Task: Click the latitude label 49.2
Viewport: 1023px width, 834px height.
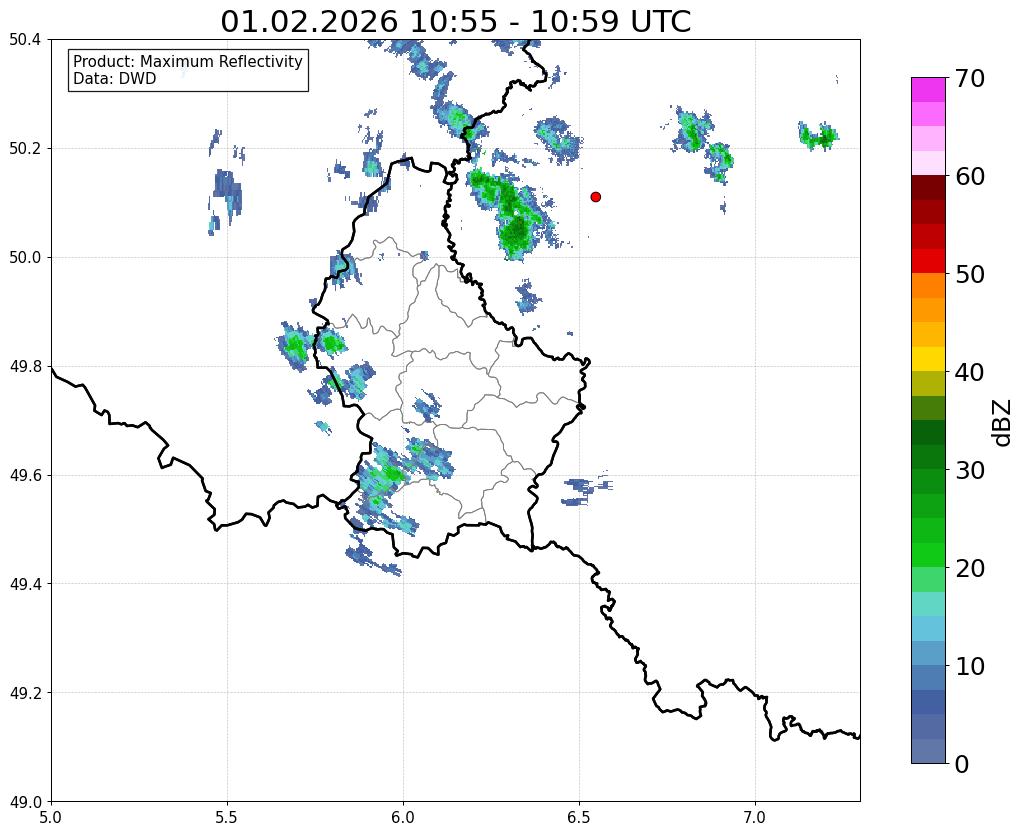Action: point(25,693)
